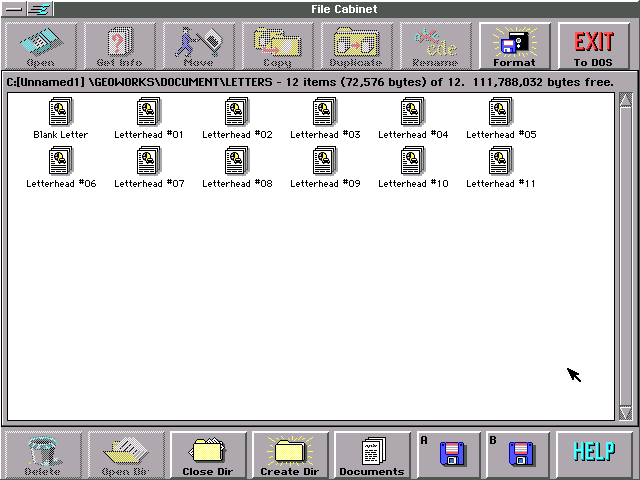Image resolution: width=640 pixels, height=480 pixels.
Task: Select the Letterhead #03 document icon
Action: 325,111
